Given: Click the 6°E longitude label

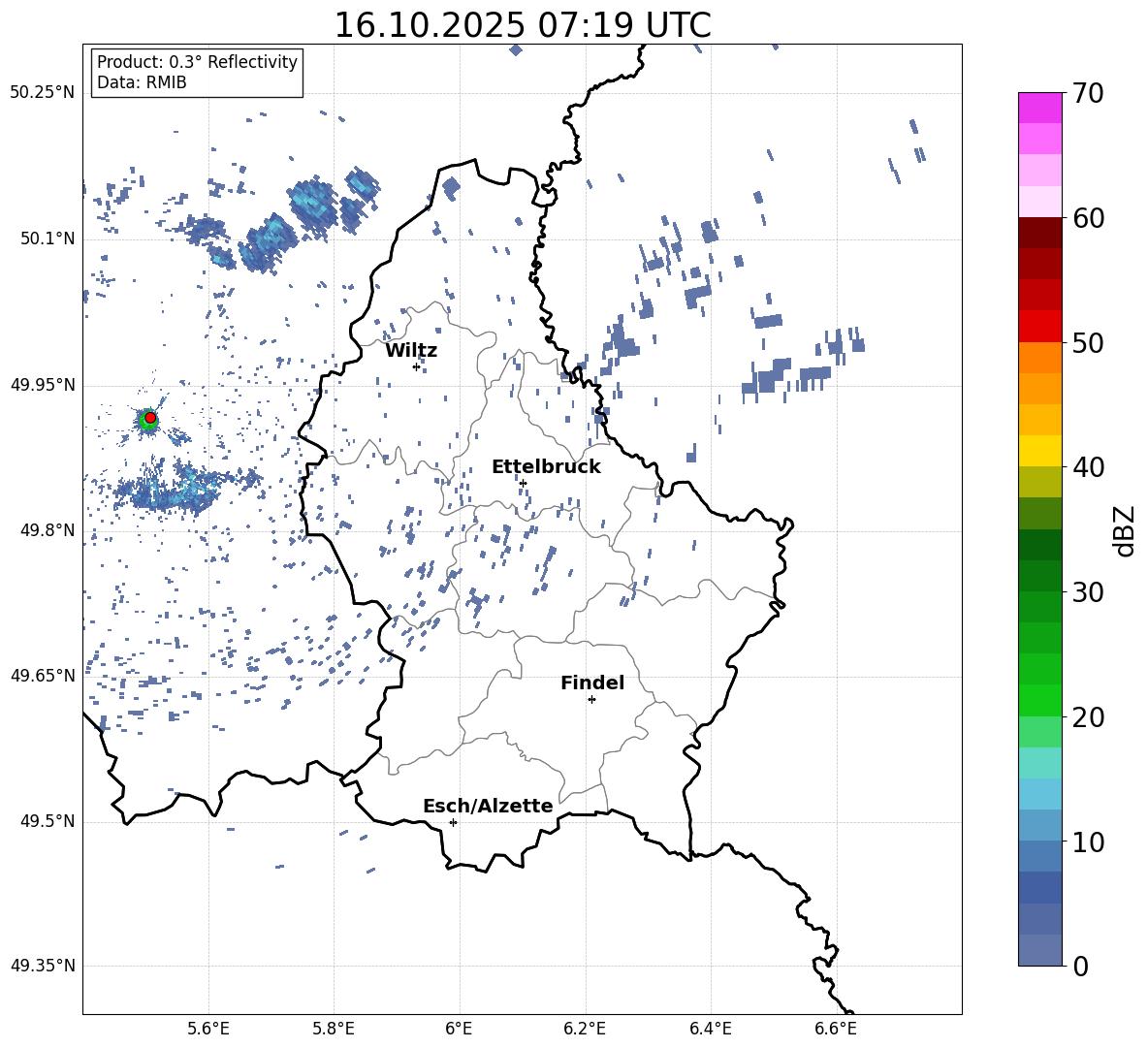Looking at the screenshot, I should click(459, 1029).
